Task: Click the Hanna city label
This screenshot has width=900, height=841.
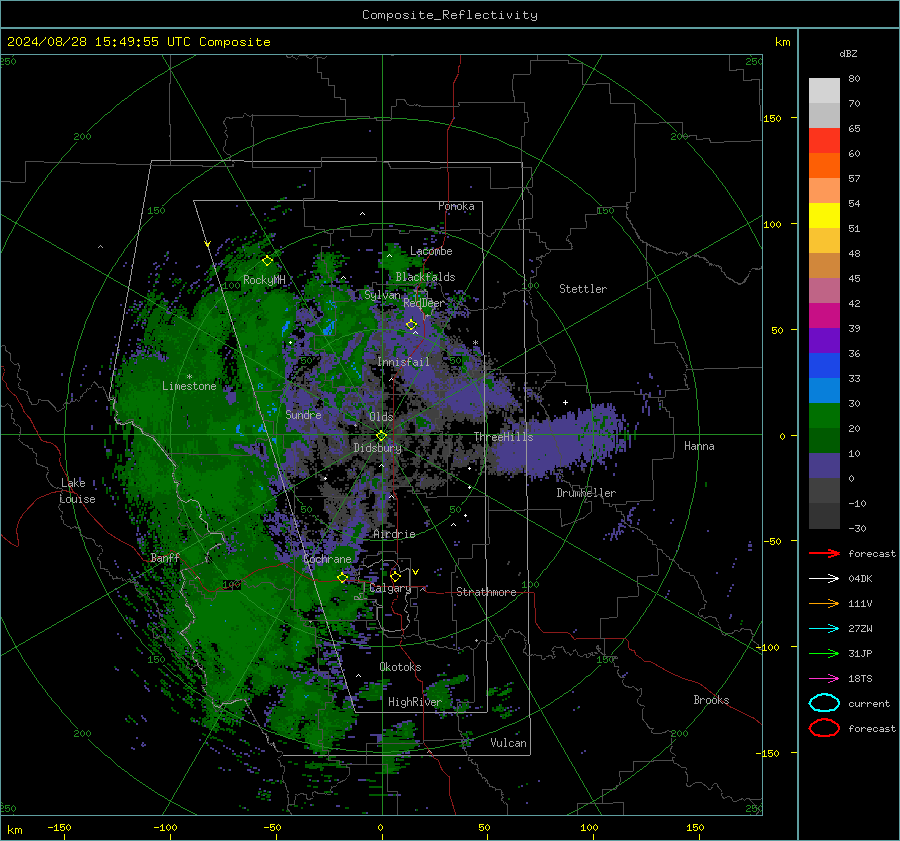Action: click(x=699, y=446)
